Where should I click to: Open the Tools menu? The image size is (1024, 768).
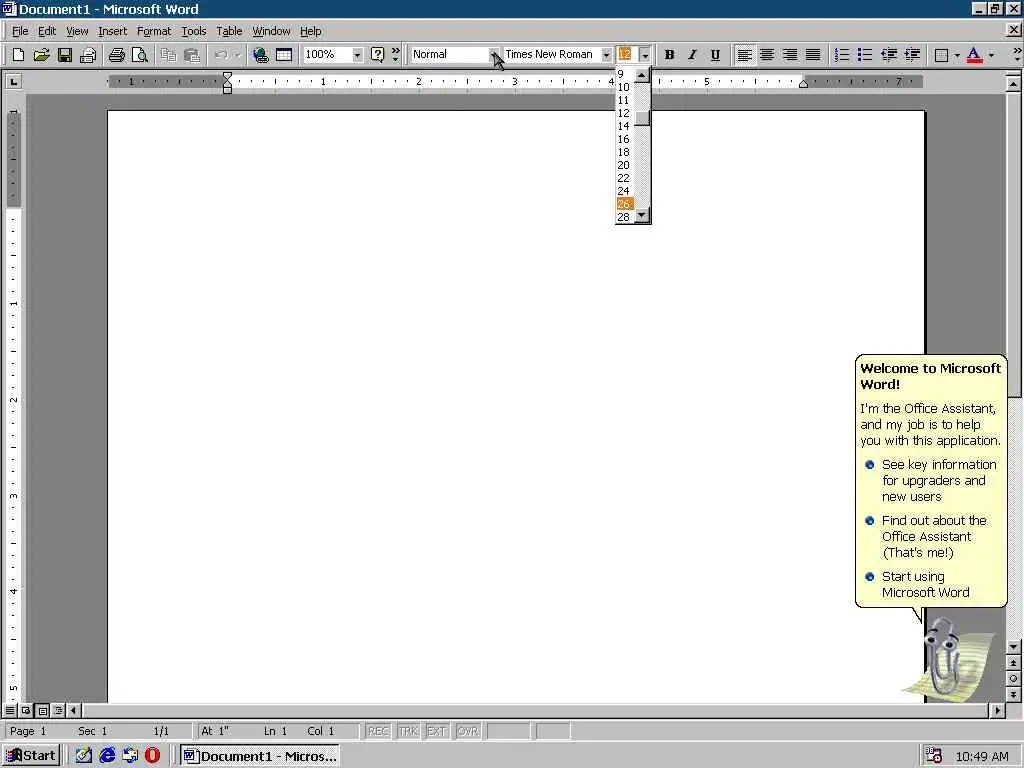coord(193,31)
